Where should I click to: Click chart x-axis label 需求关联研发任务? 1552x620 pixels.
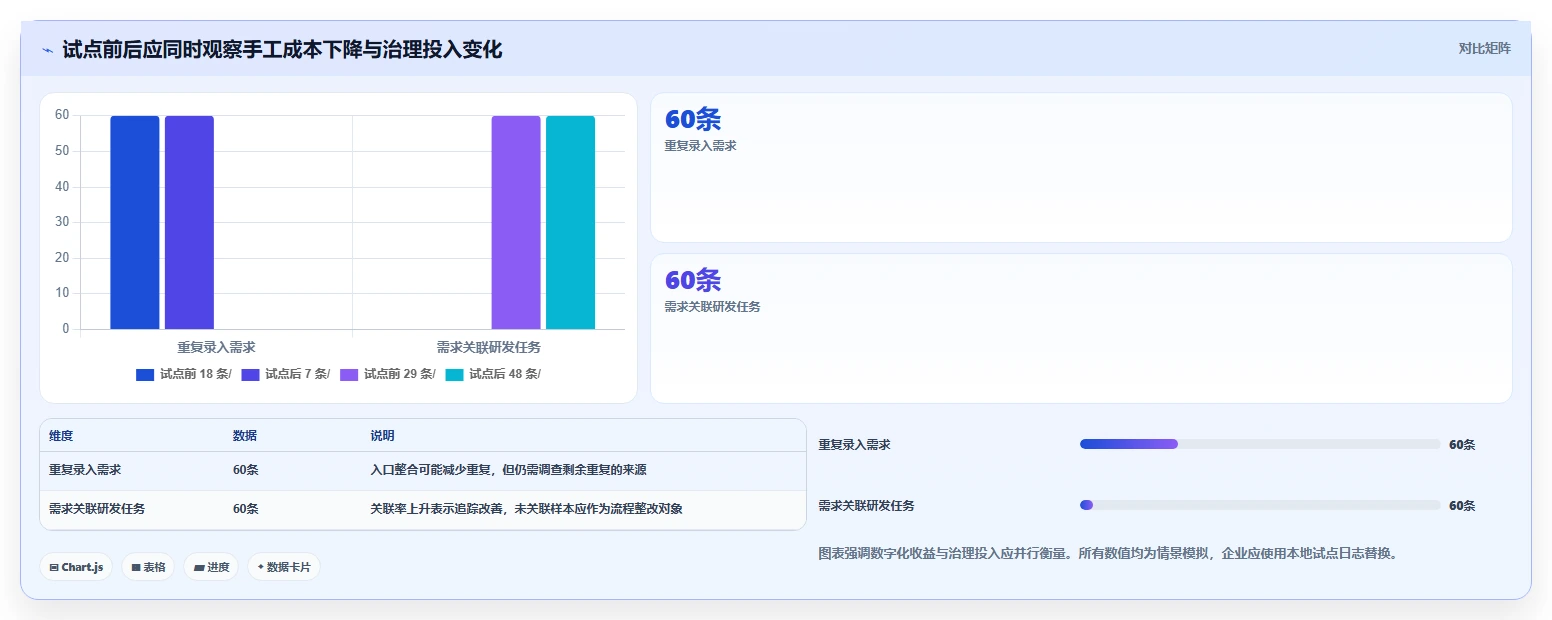[x=489, y=347]
